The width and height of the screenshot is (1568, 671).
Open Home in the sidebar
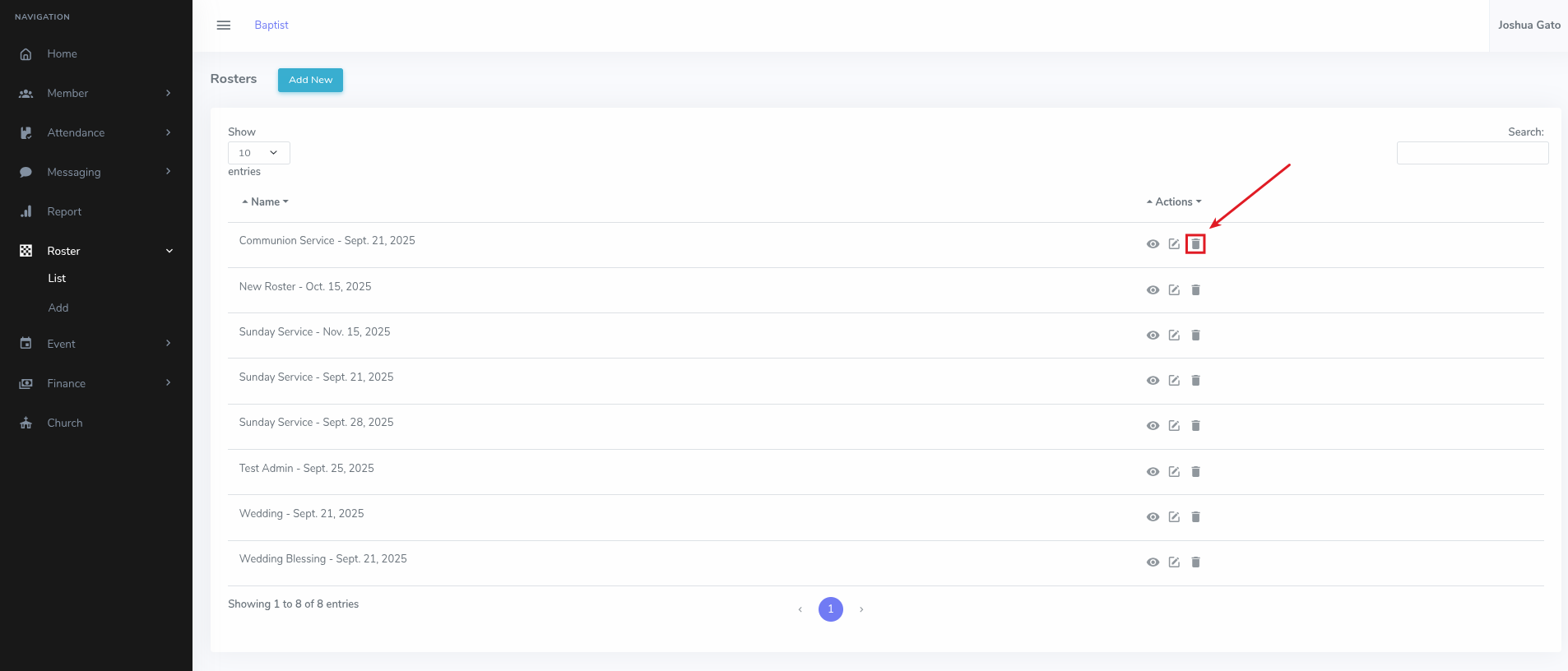point(62,54)
